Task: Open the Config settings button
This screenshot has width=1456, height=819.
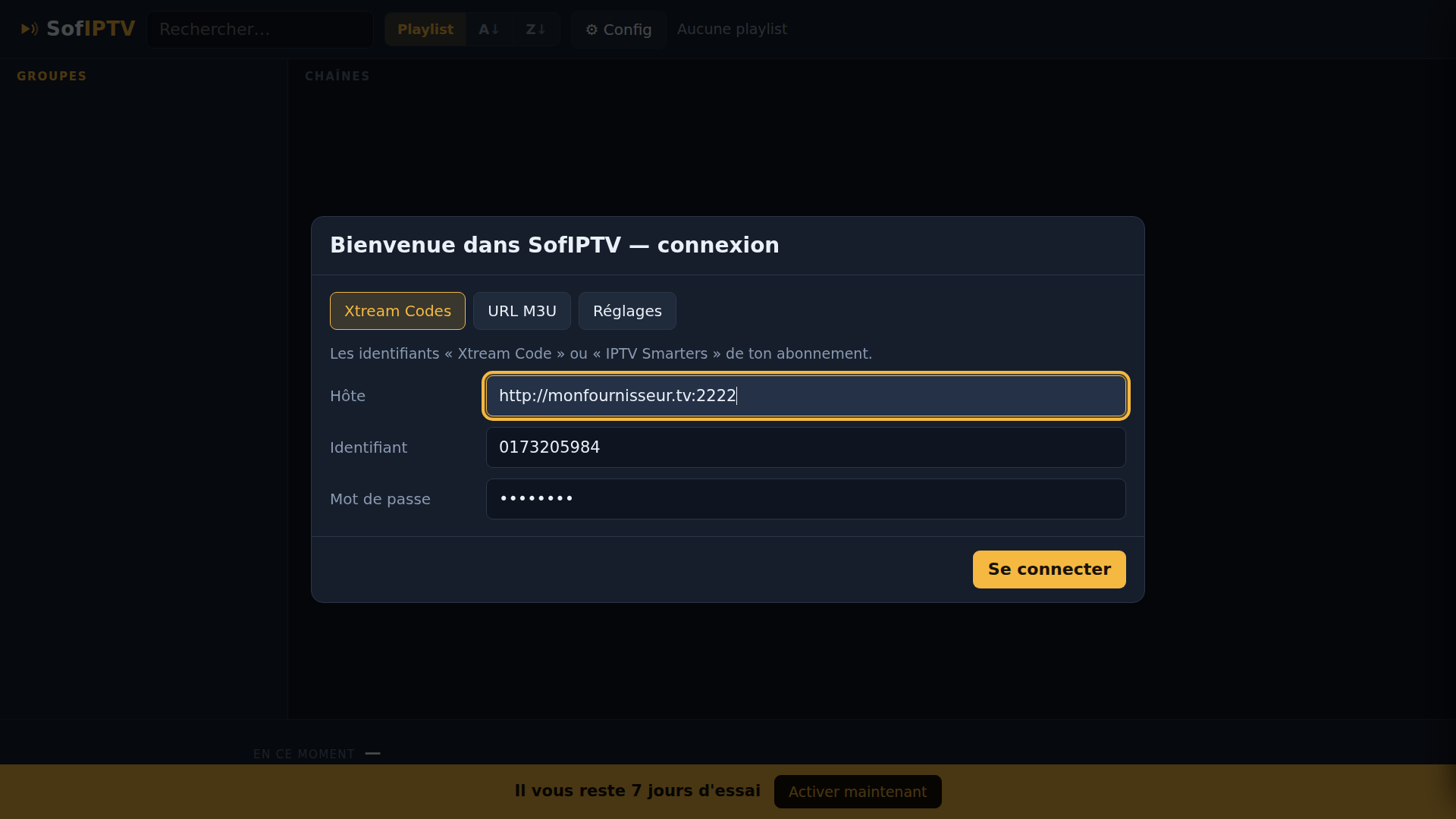Action: point(619,30)
